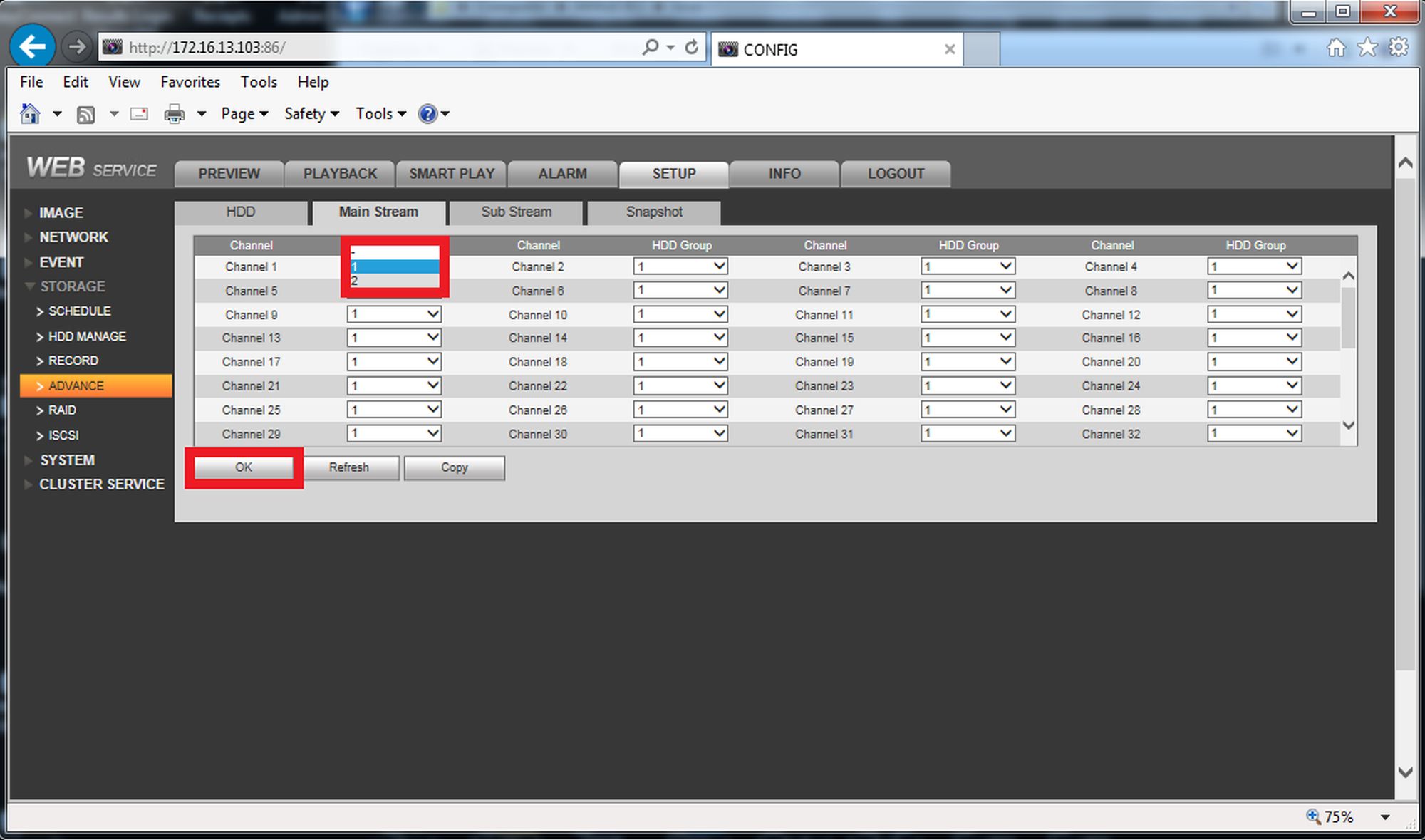
Task: Click the zoom level magnifier in status bar
Action: tap(1312, 816)
